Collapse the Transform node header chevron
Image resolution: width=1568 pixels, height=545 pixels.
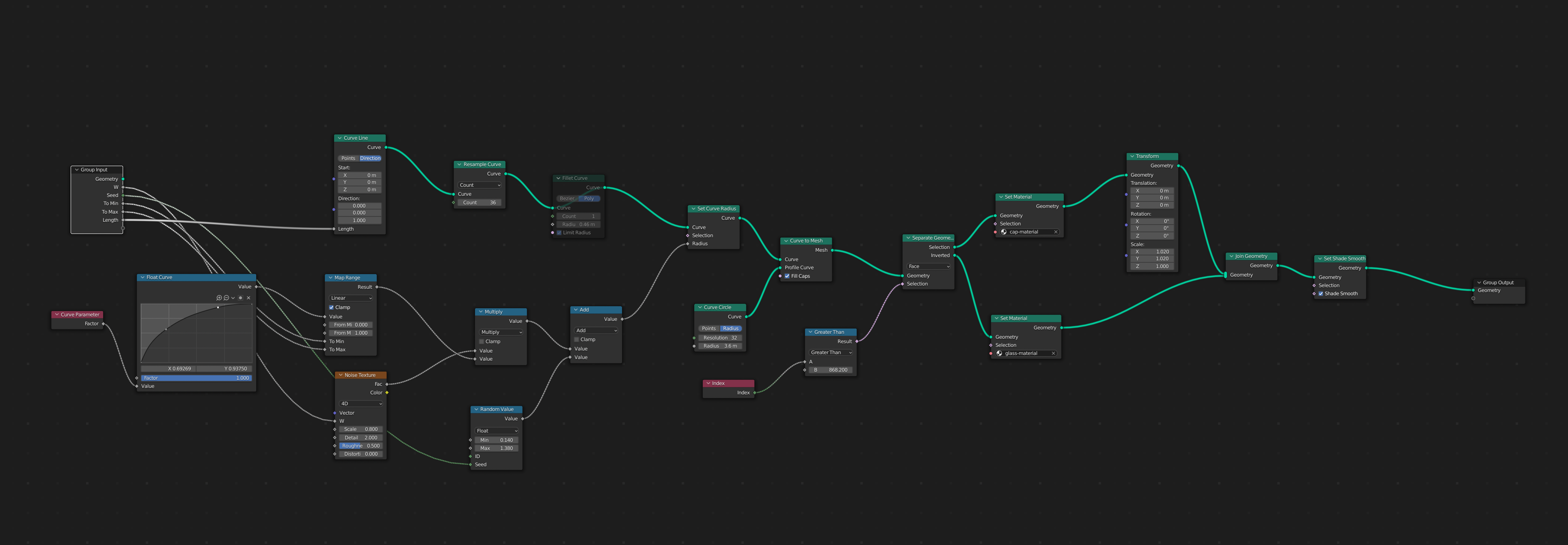tap(1132, 156)
